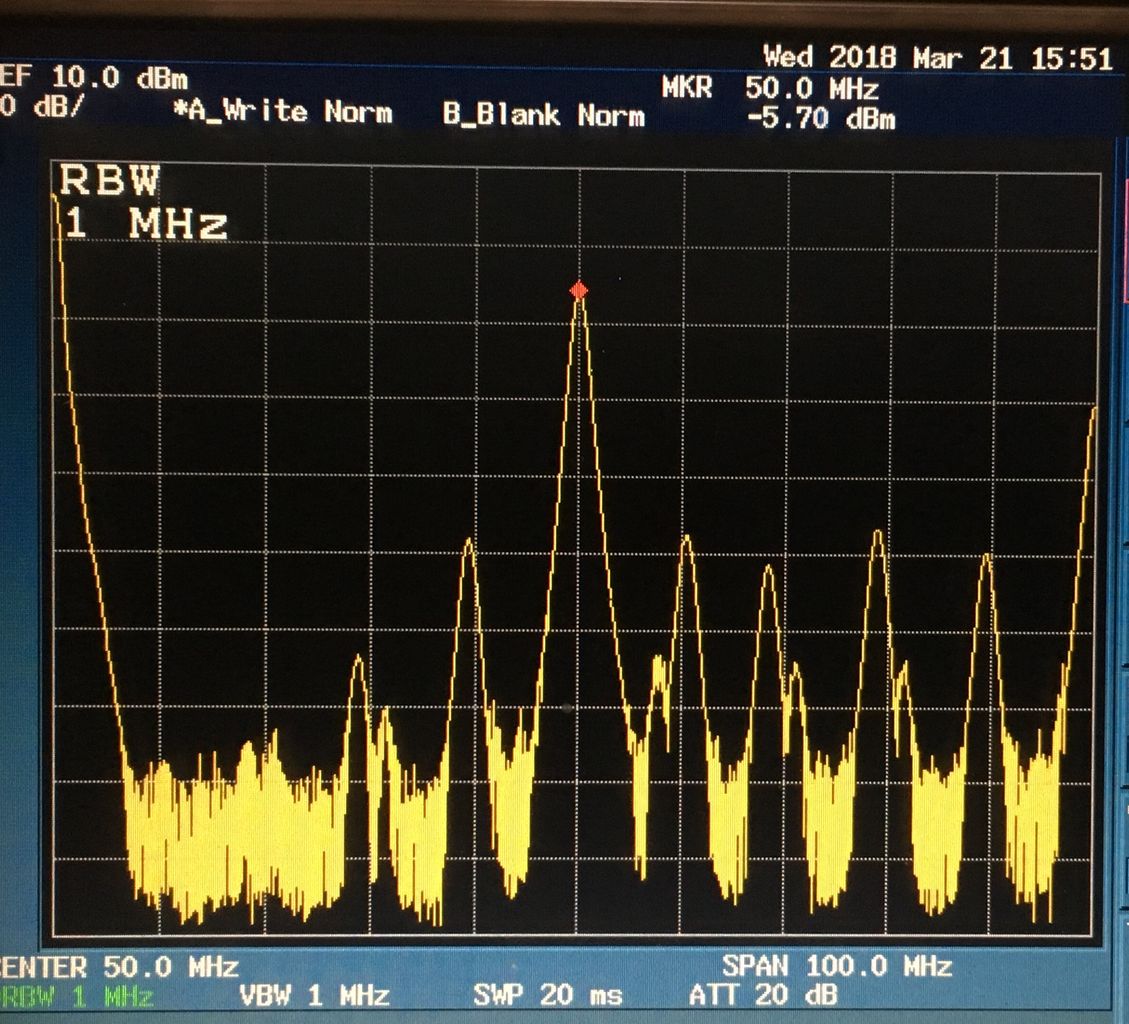The image size is (1129, 1024).
Task: Select the '10.0 dBm' reference level text
Action: (120, 77)
